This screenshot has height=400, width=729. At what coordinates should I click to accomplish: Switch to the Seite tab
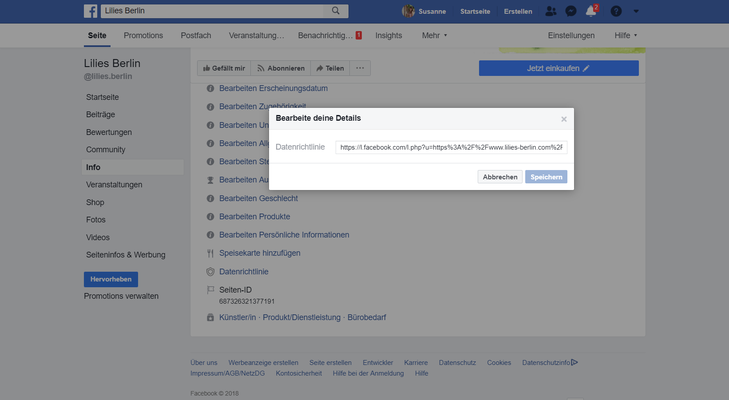pos(97,35)
